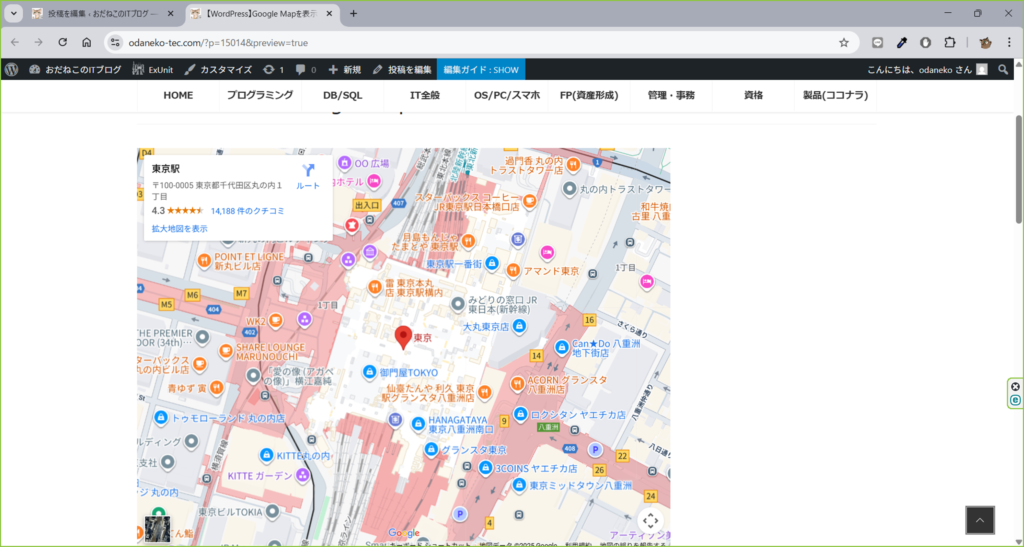Screen dimensions: 1024x547
Task: Click the map camera controls button
Action: point(650,520)
